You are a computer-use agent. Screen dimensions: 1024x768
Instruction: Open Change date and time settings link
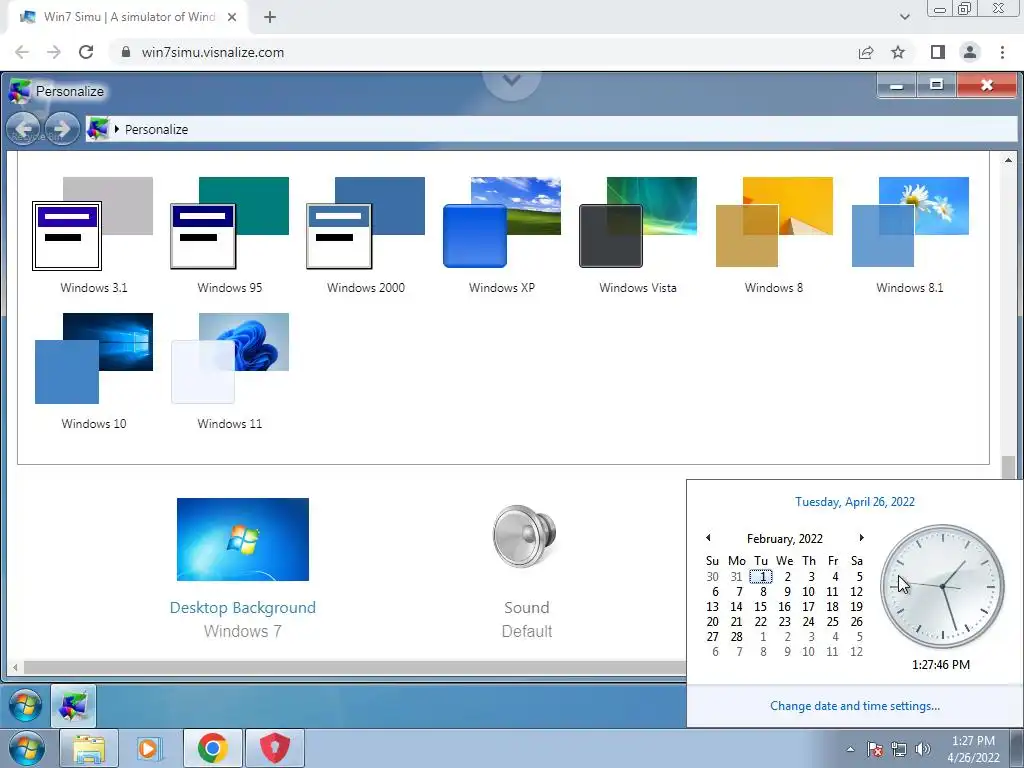[854, 705]
